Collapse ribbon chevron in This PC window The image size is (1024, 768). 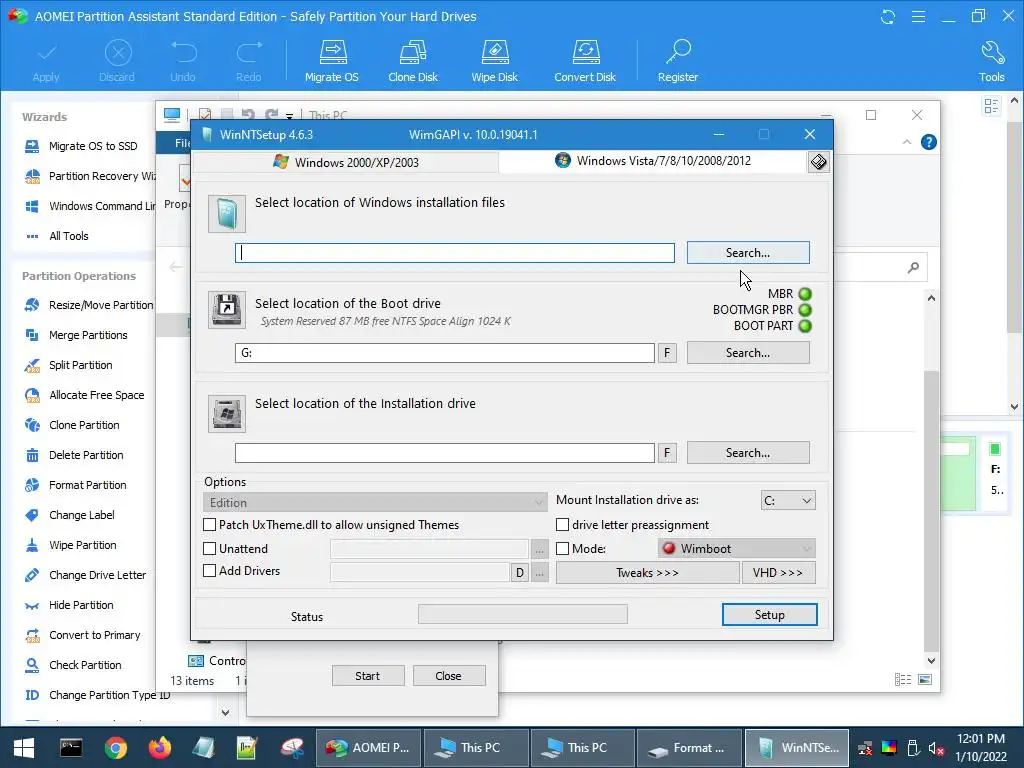point(907,142)
